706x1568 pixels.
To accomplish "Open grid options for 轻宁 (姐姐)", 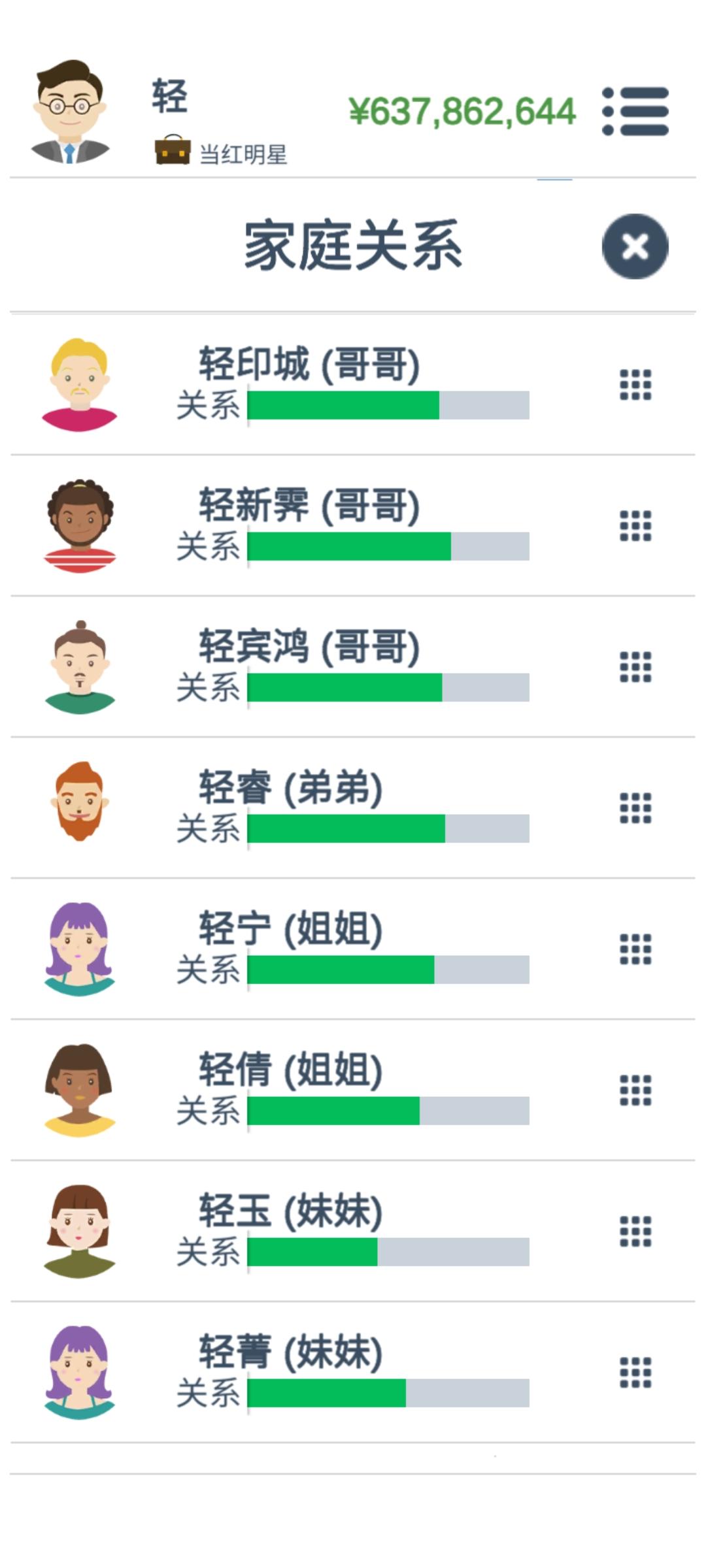I will pyautogui.click(x=635, y=949).
